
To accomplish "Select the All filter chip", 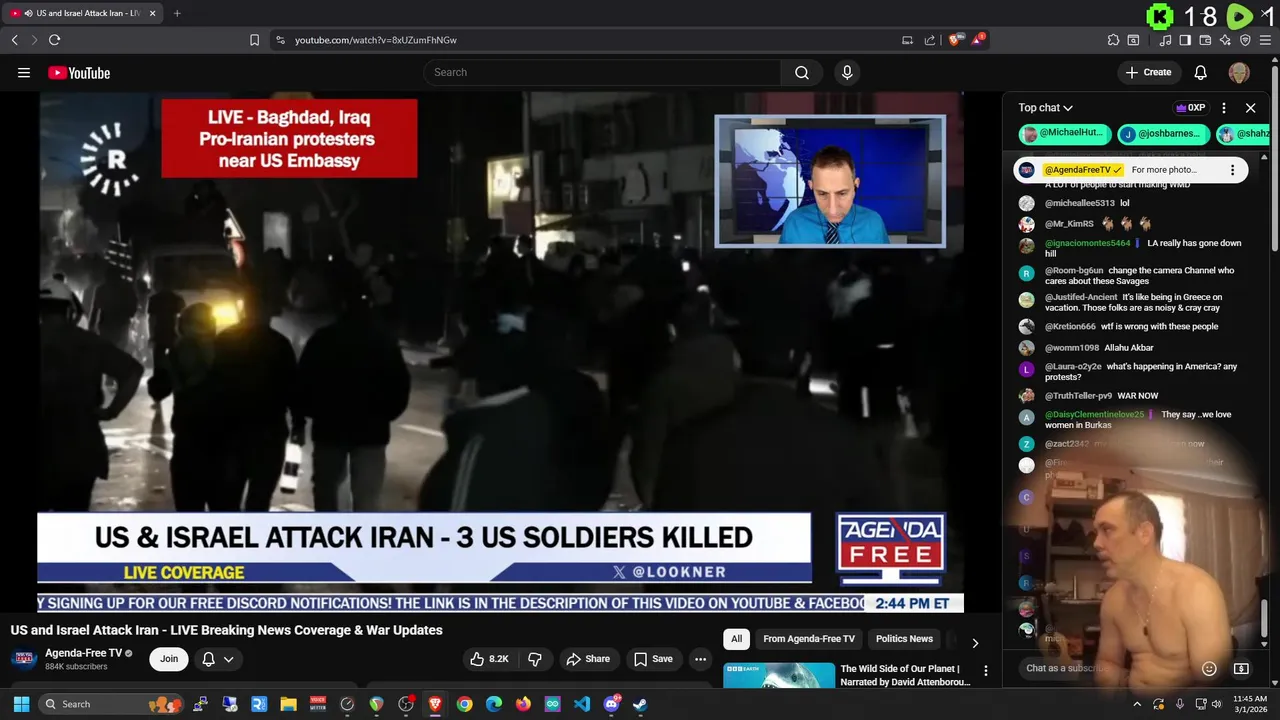I will (736, 639).
